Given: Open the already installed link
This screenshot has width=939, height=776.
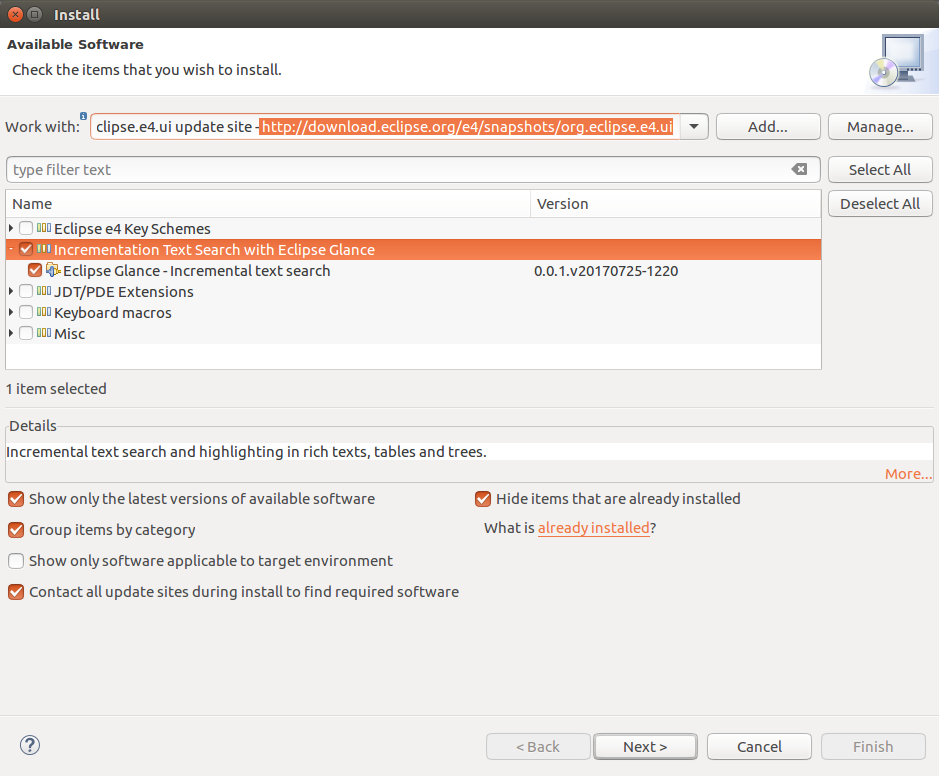Looking at the screenshot, I should coord(593,528).
